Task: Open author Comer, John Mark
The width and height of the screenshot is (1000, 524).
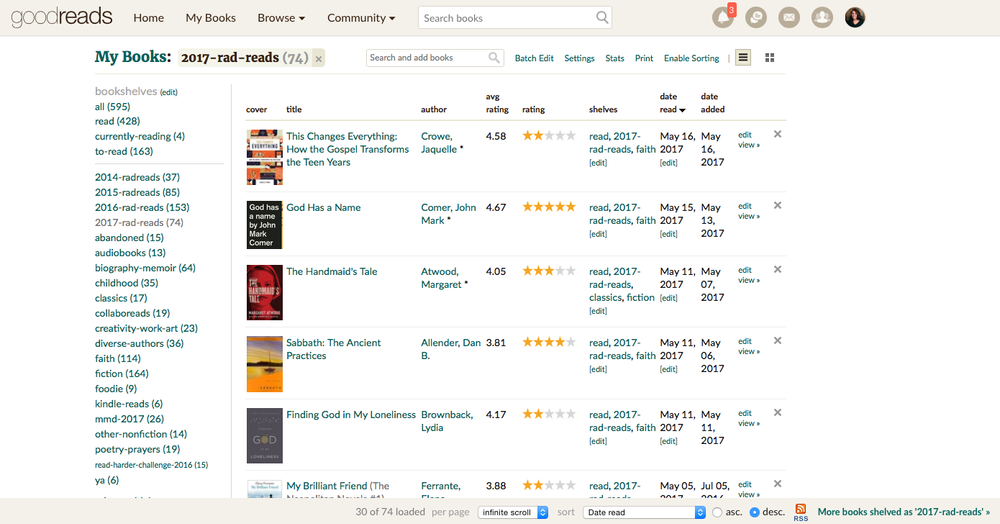Action: [x=448, y=214]
